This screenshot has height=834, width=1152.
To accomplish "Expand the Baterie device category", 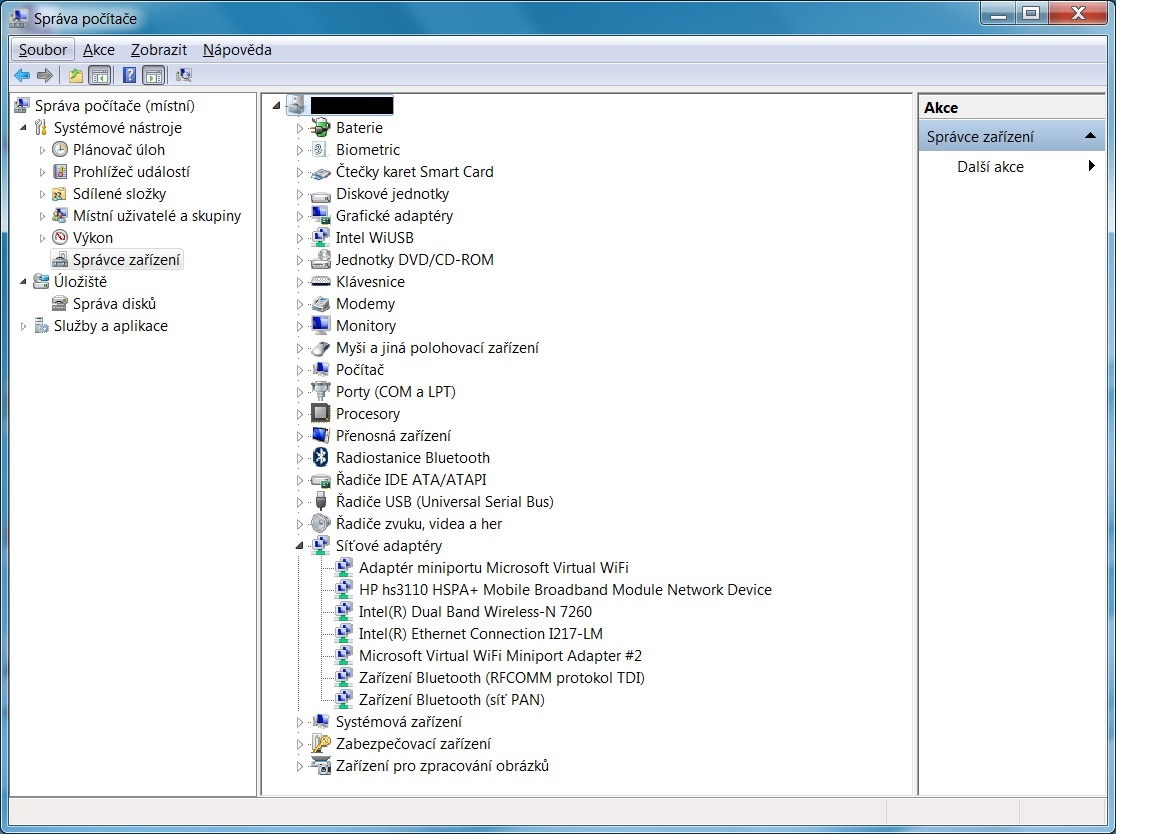I will 299,128.
